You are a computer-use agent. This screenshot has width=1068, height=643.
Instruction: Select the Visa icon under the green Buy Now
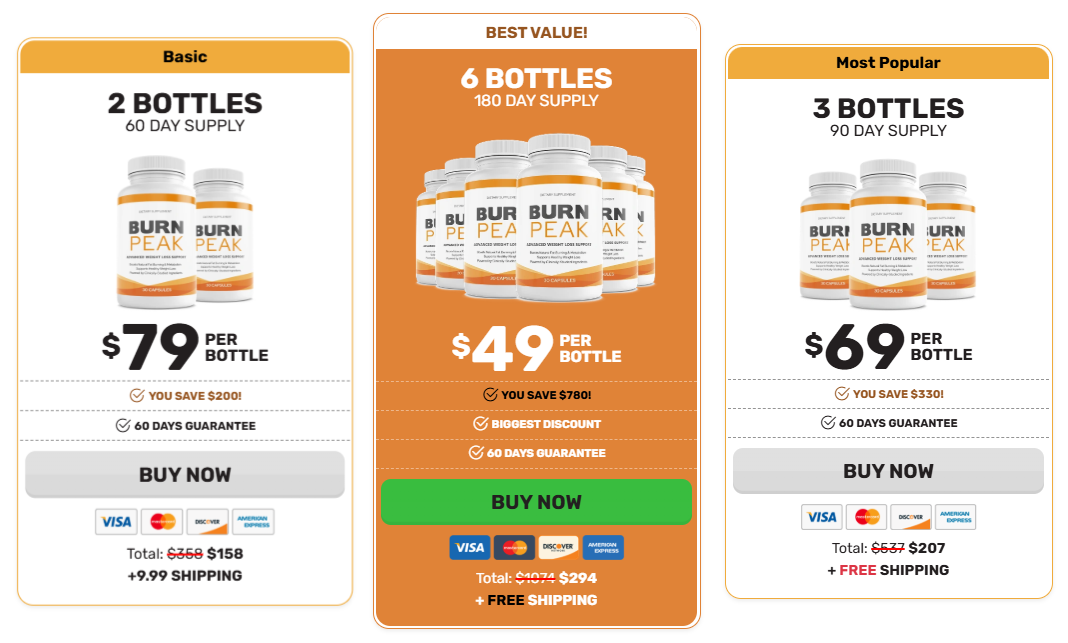(470, 547)
